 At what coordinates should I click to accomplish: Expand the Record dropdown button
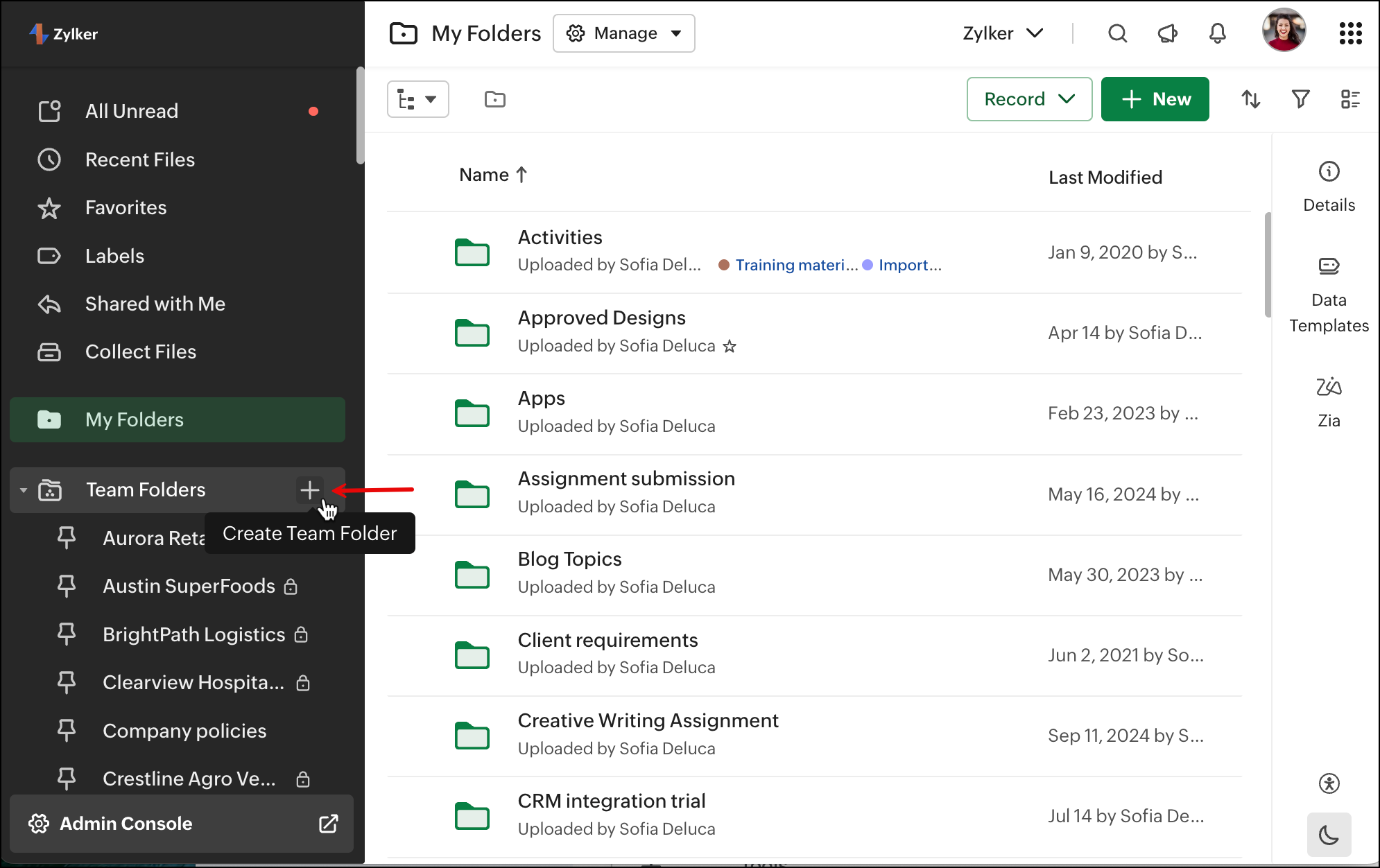tap(1029, 99)
